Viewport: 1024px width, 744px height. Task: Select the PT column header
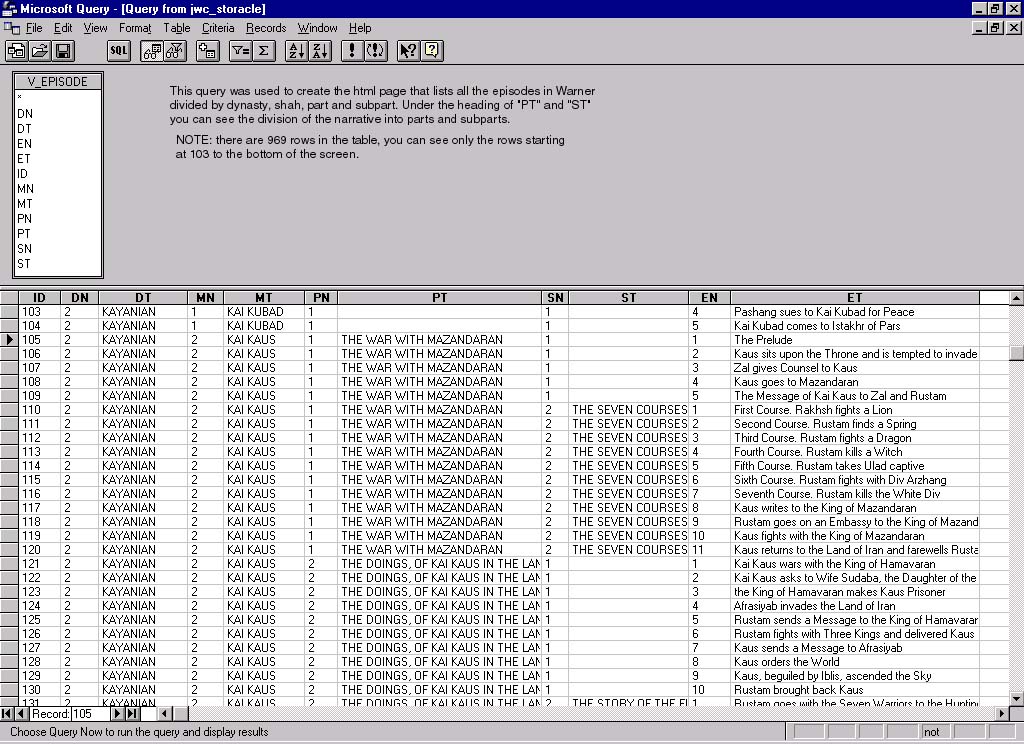(x=439, y=297)
